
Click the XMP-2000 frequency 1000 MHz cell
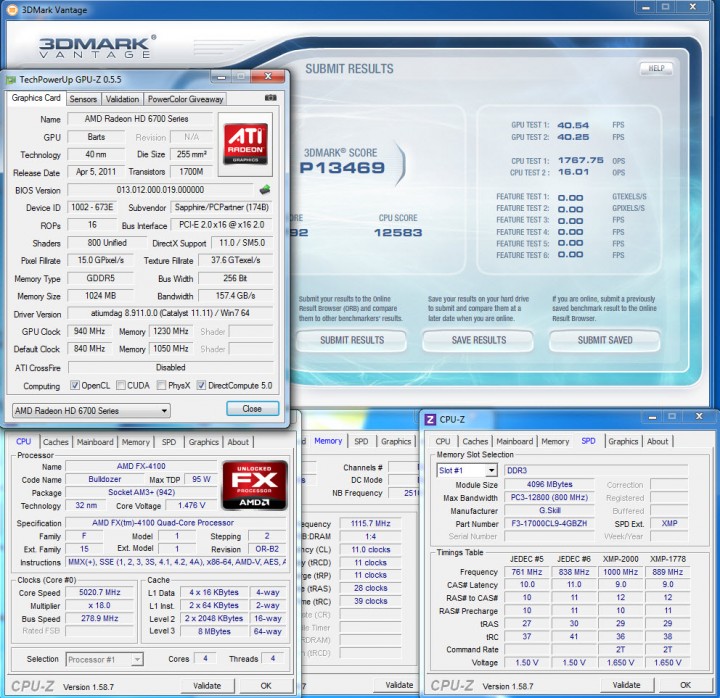pos(620,572)
